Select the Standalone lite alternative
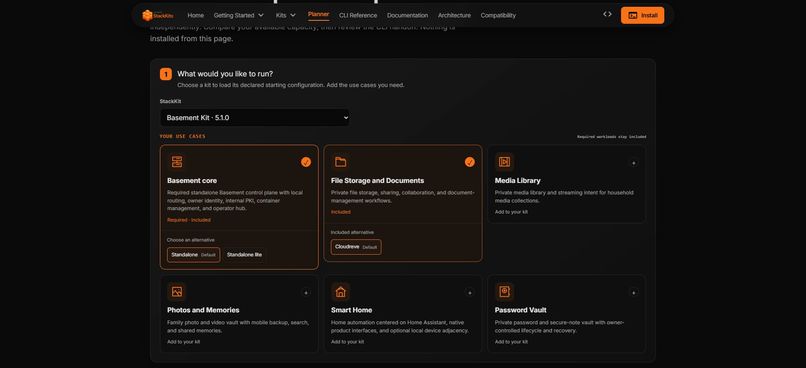 [244, 254]
